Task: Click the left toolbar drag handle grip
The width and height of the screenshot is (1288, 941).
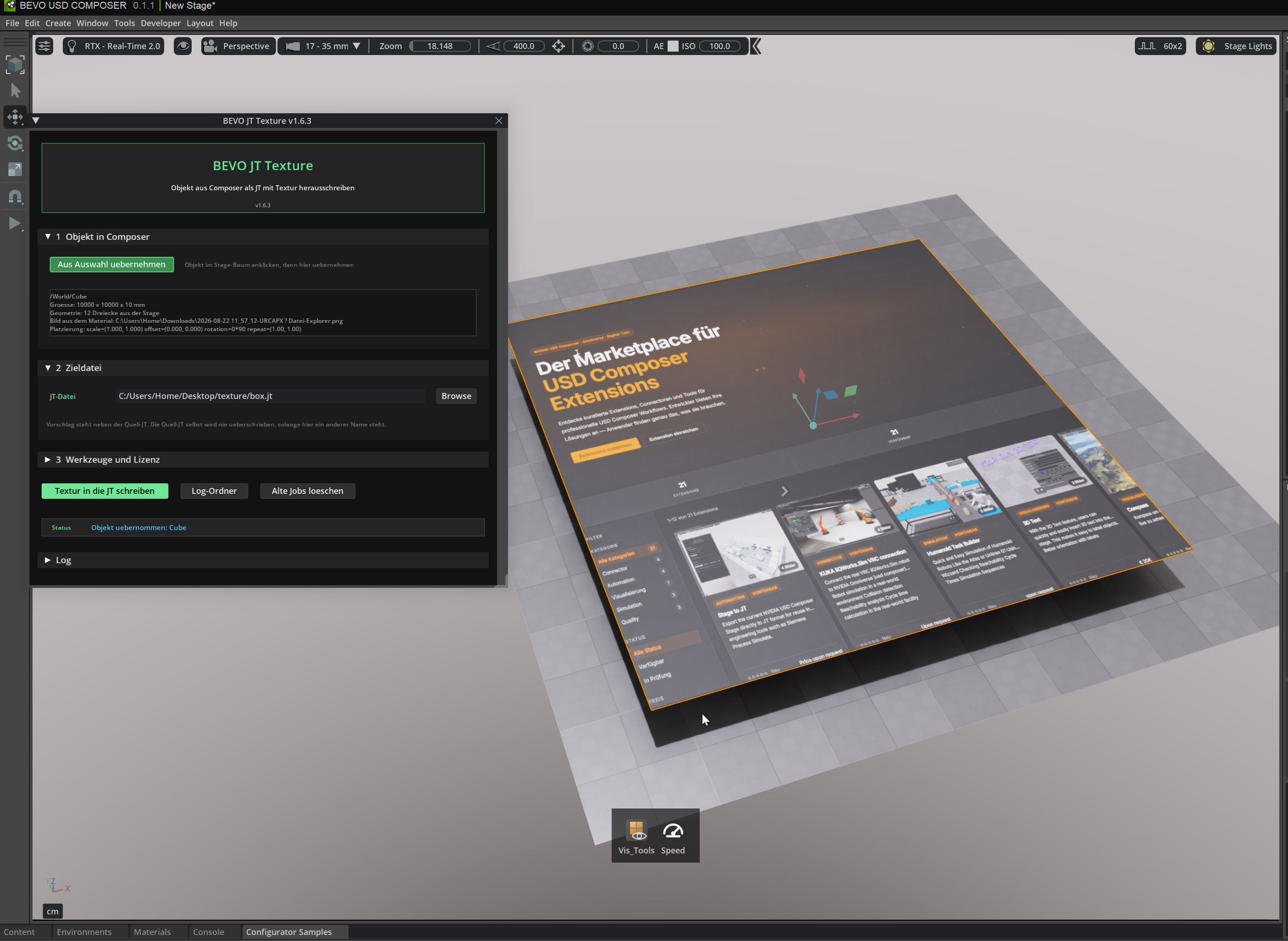Action: click(16, 42)
